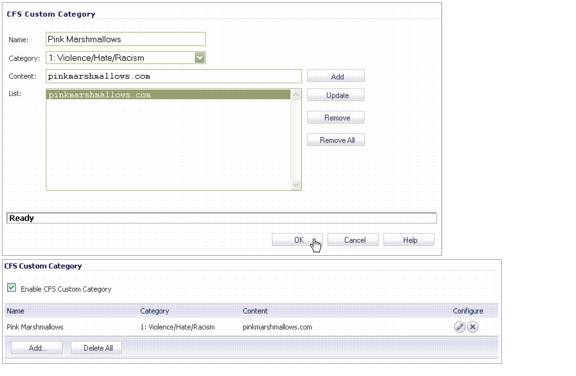Click the Name input field

(126, 39)
